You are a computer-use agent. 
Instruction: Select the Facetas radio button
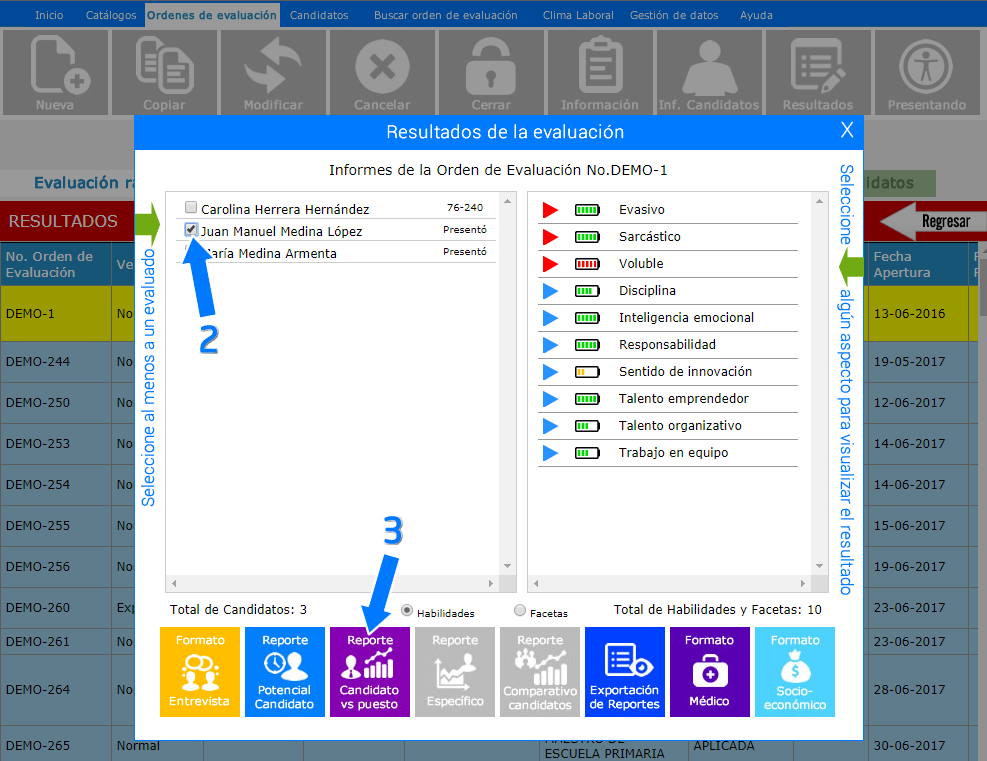(x=520, y=611)
